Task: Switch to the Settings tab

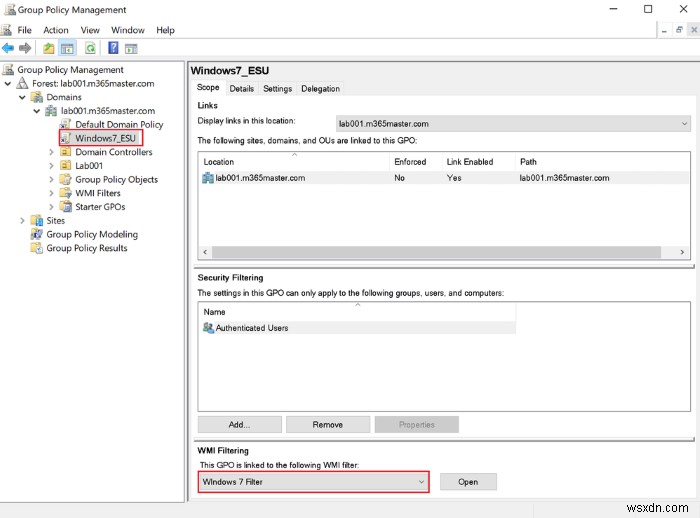Action: point(277,88)
